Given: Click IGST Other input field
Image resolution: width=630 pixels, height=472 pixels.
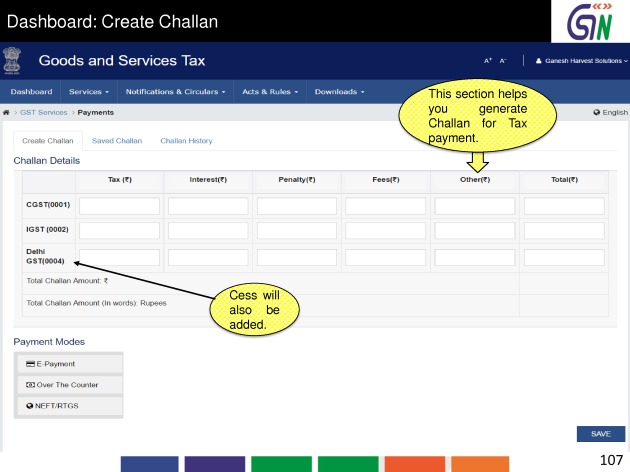Looking at the screenshot, I should pos(475,231).
